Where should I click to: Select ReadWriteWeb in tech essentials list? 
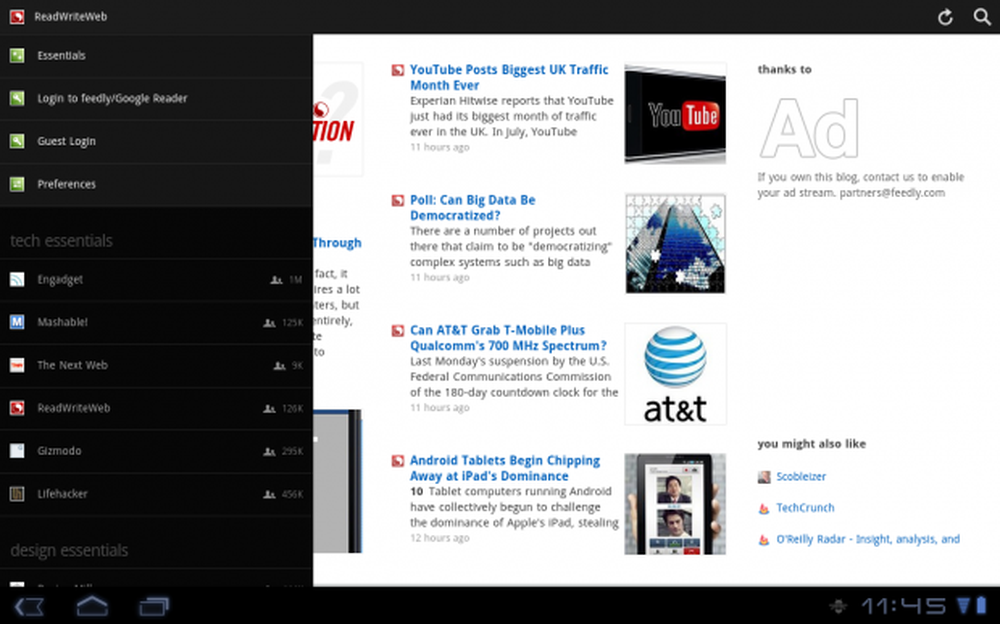click(x=156, y=408)
